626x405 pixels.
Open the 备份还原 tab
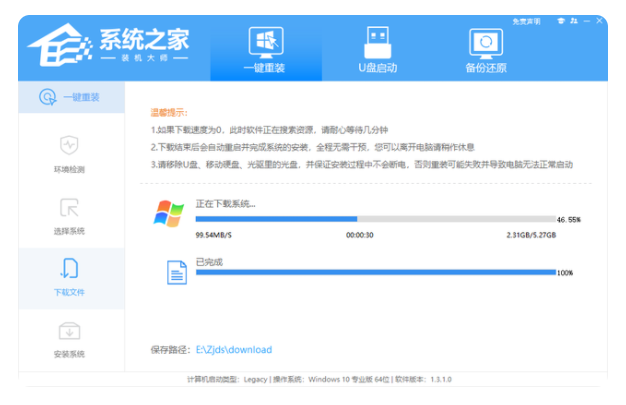[x=485, y=50]
